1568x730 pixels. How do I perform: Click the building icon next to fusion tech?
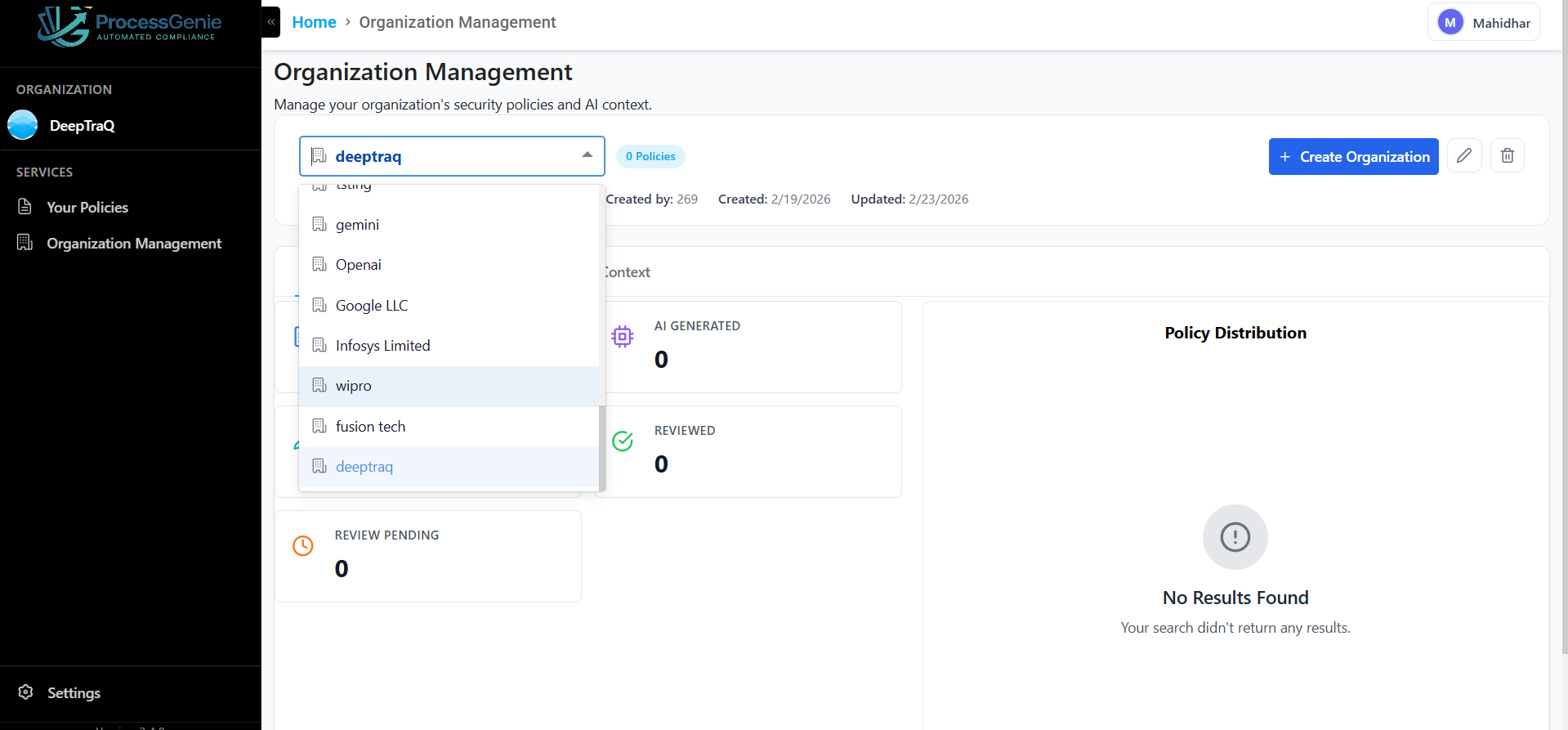click(319, 426)
